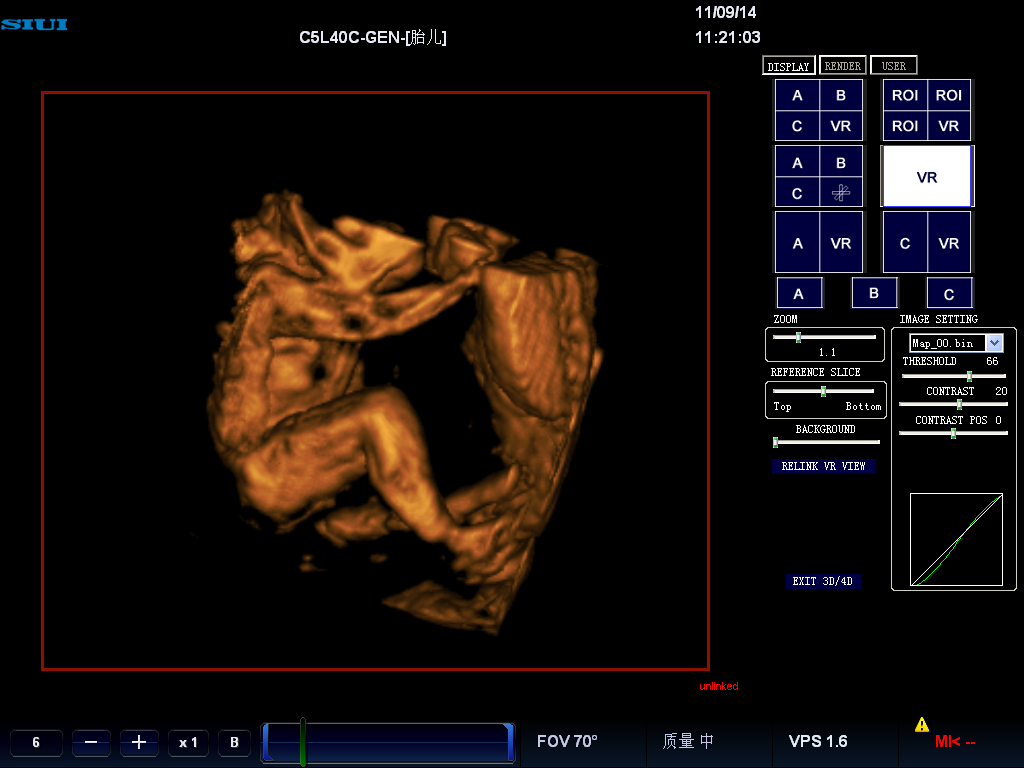1024x768 pixels.
Task: Click the minus button in bottom bar
Action: click(x=91, y=742)
